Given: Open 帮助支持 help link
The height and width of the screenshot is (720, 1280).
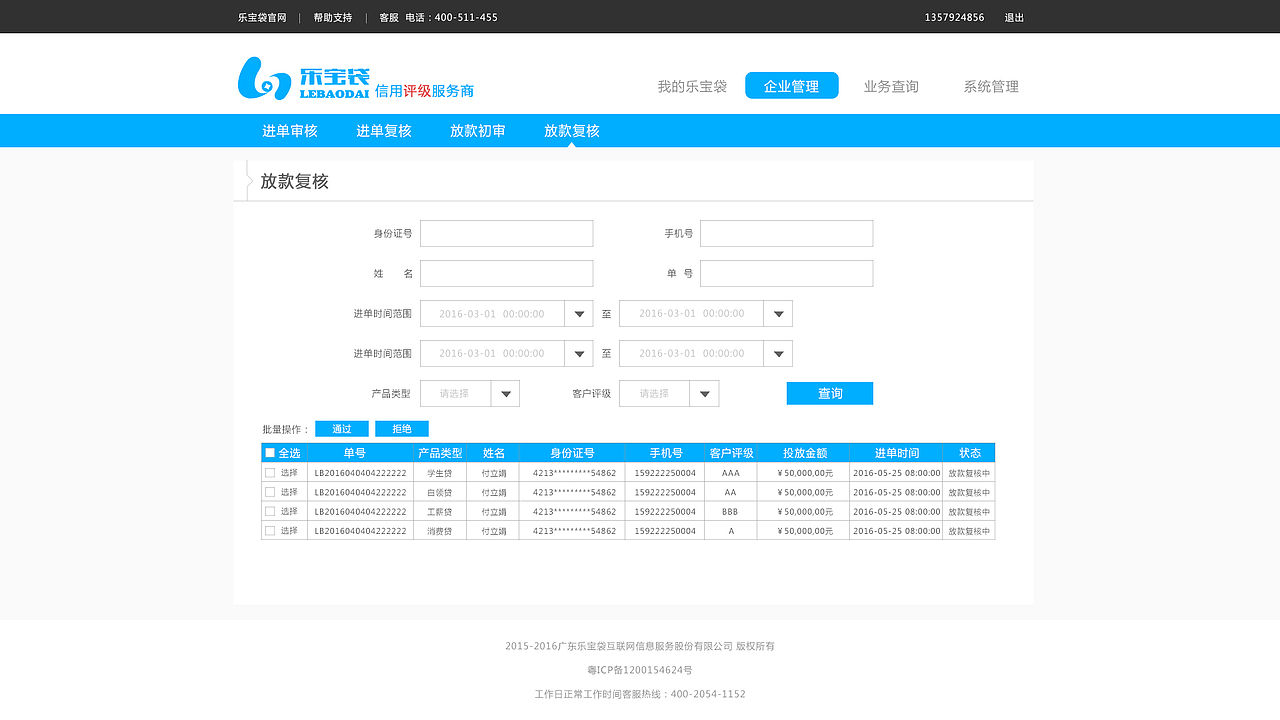Looking at the screenshot, I should pyautogui.click(x=333, y=18).
